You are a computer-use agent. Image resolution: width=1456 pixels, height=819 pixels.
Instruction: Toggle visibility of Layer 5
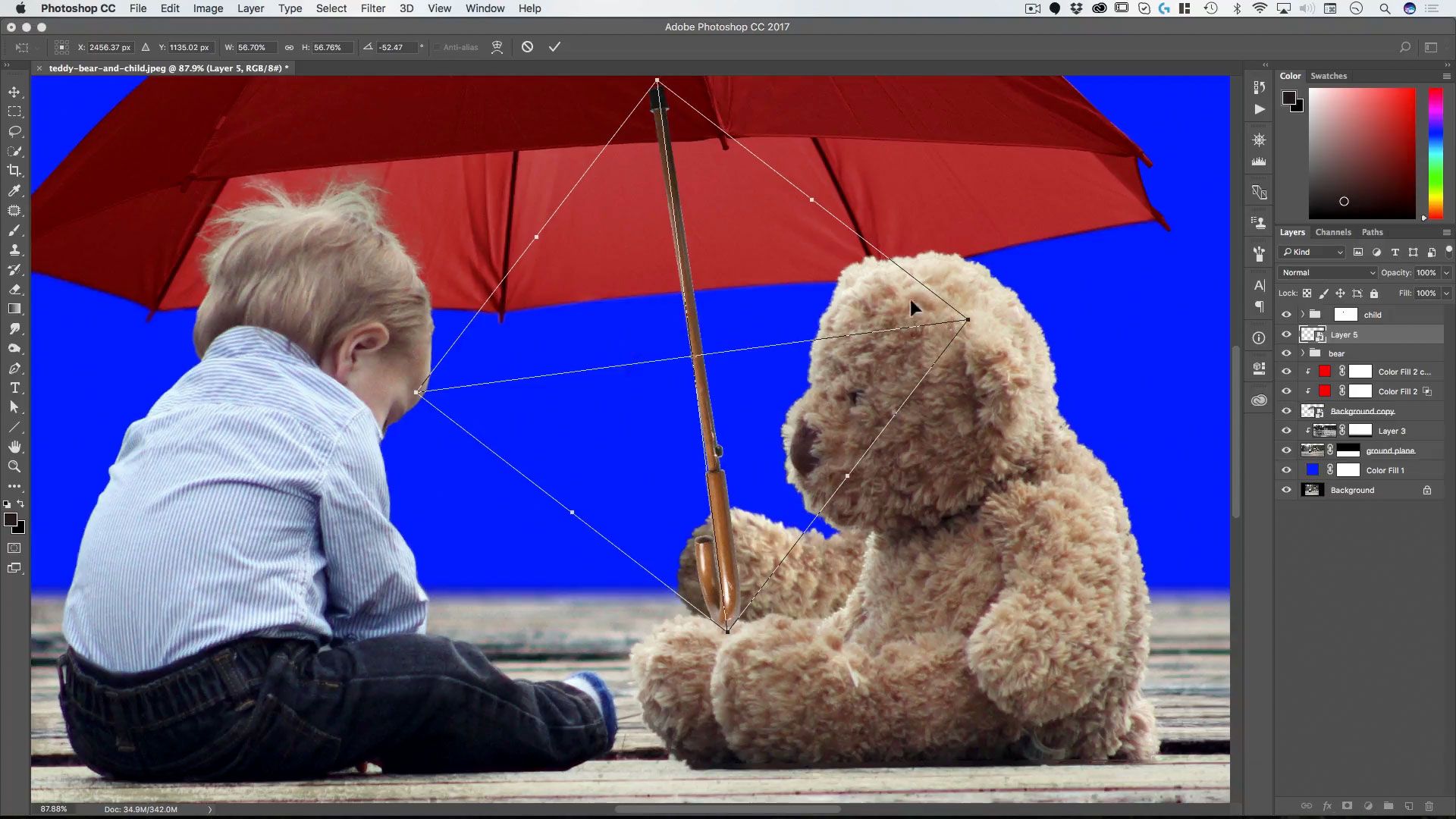click(x=1286, y=334)
